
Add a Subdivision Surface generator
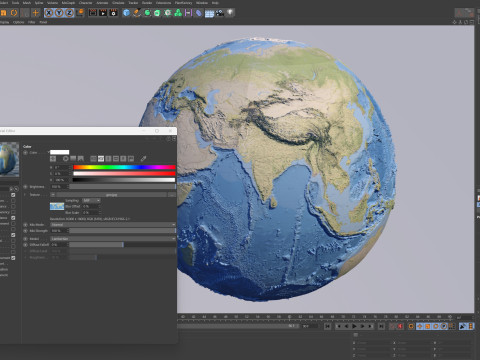click(147, 13)
